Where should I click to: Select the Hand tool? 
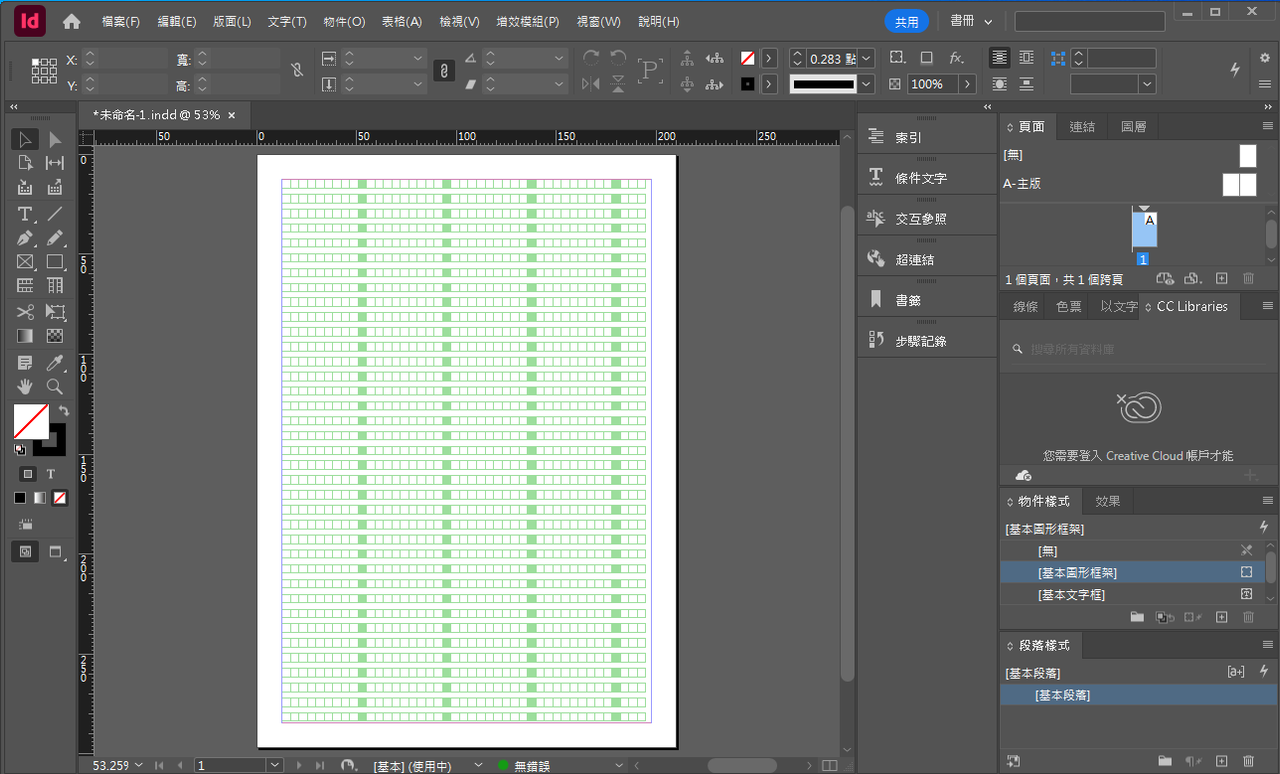point(25,386)
